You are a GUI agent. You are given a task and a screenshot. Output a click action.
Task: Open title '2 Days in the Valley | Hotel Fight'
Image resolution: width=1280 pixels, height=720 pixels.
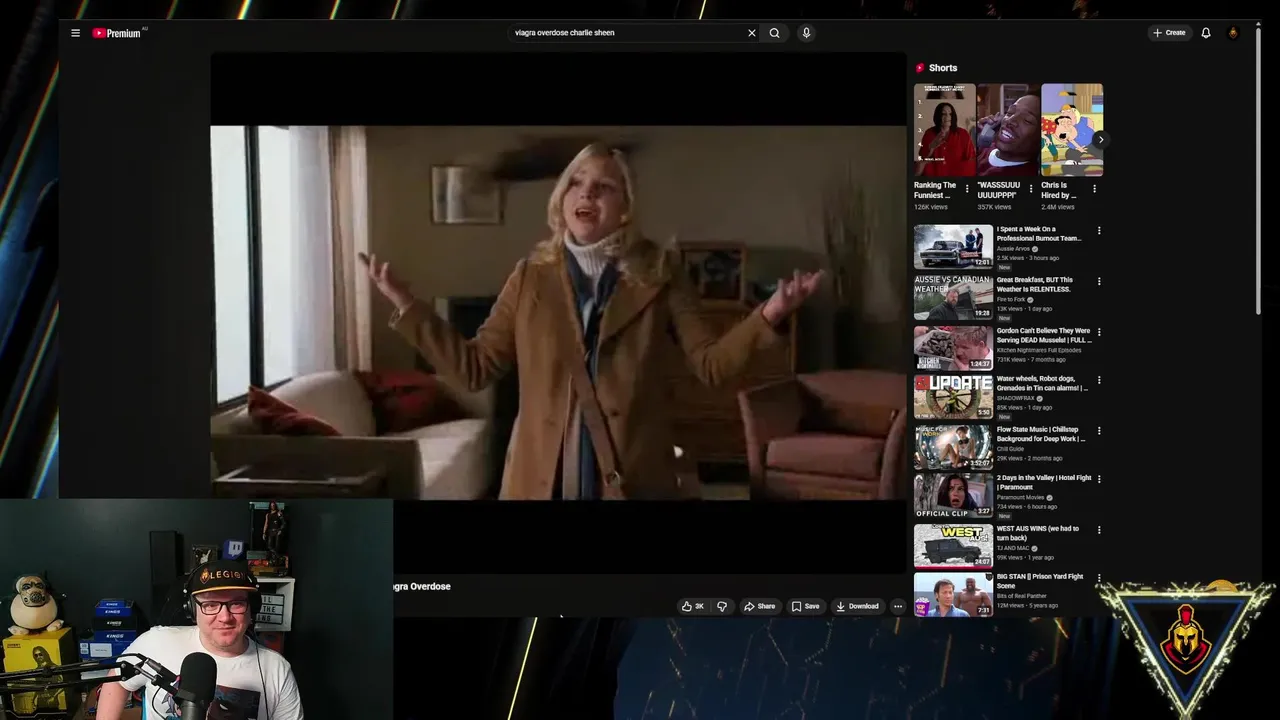(x=1044, y=482)
